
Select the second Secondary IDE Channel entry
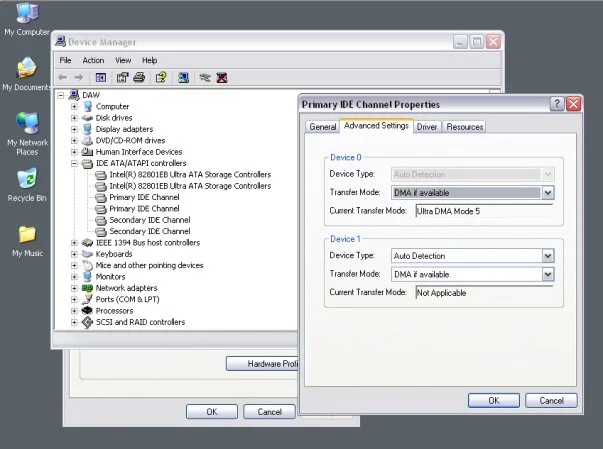(150, 231)
